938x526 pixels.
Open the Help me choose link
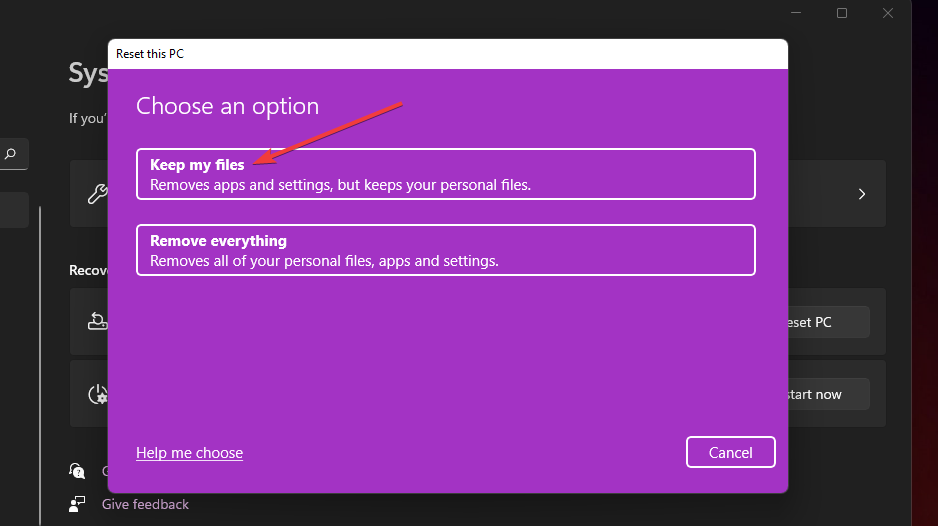tap(189, 452)
